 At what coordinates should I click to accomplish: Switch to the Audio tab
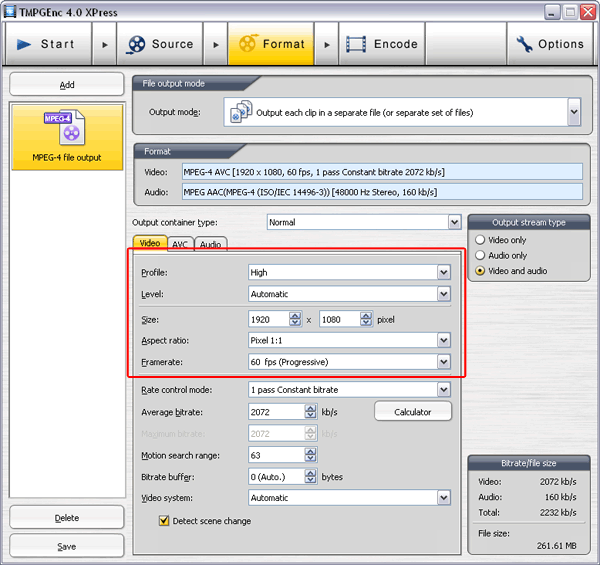click(x=210, y=243)
